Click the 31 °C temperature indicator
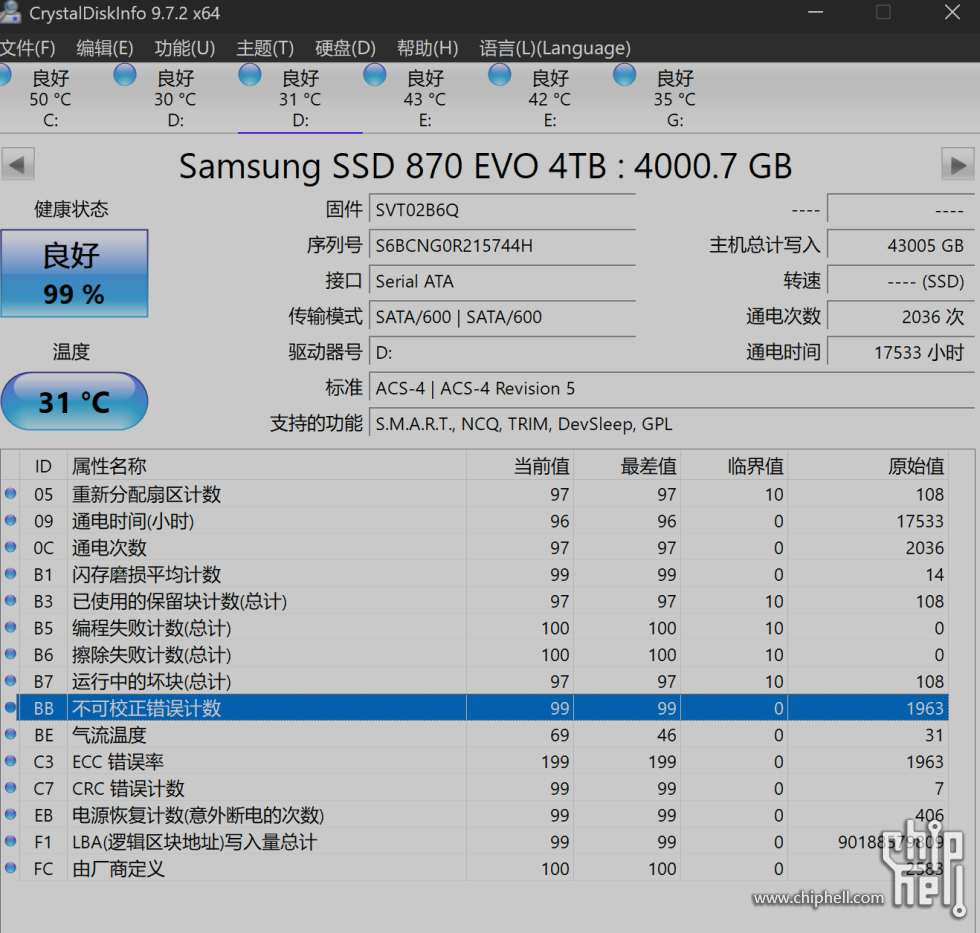The height and width of the screenshot is (933, 980). coord(74,402)
